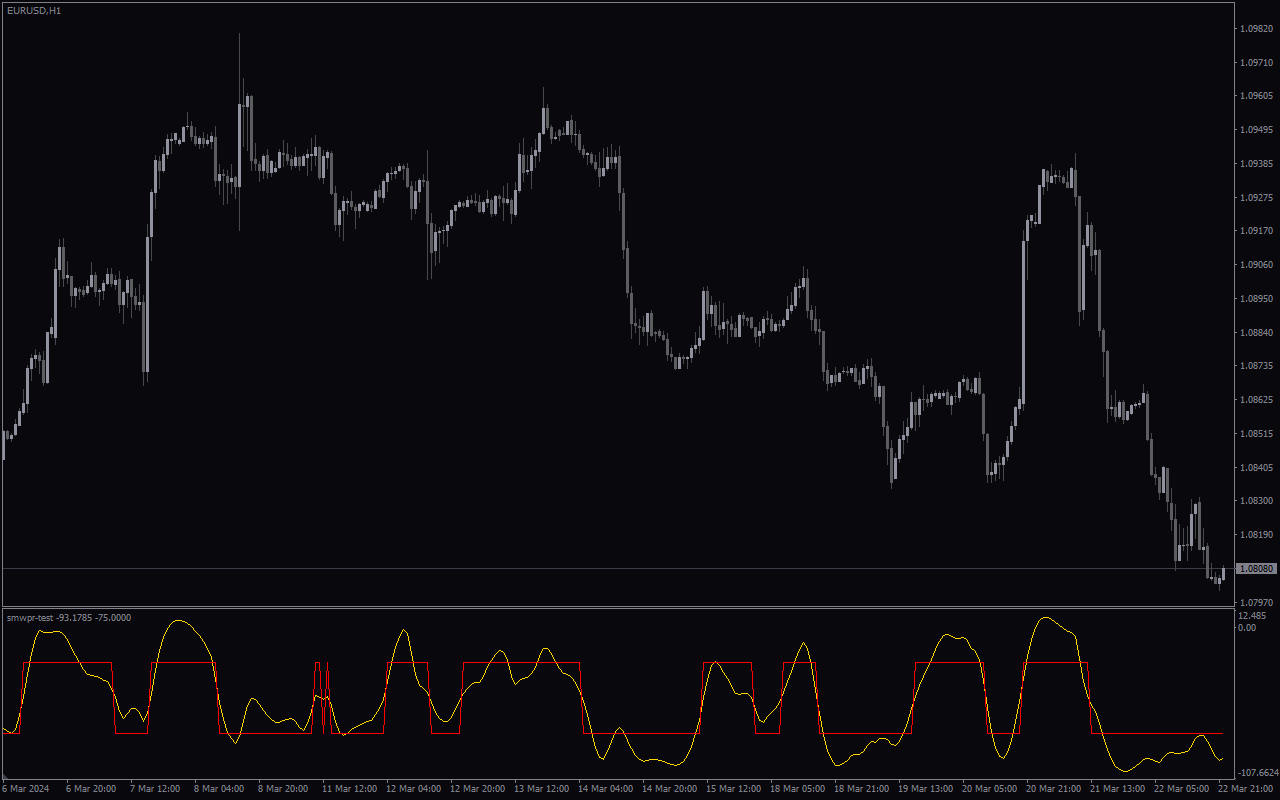Click the 11 Mar 12:00 time label
Image resolution: width=1280 pixels, height=800 pixels.
point(349,789)
